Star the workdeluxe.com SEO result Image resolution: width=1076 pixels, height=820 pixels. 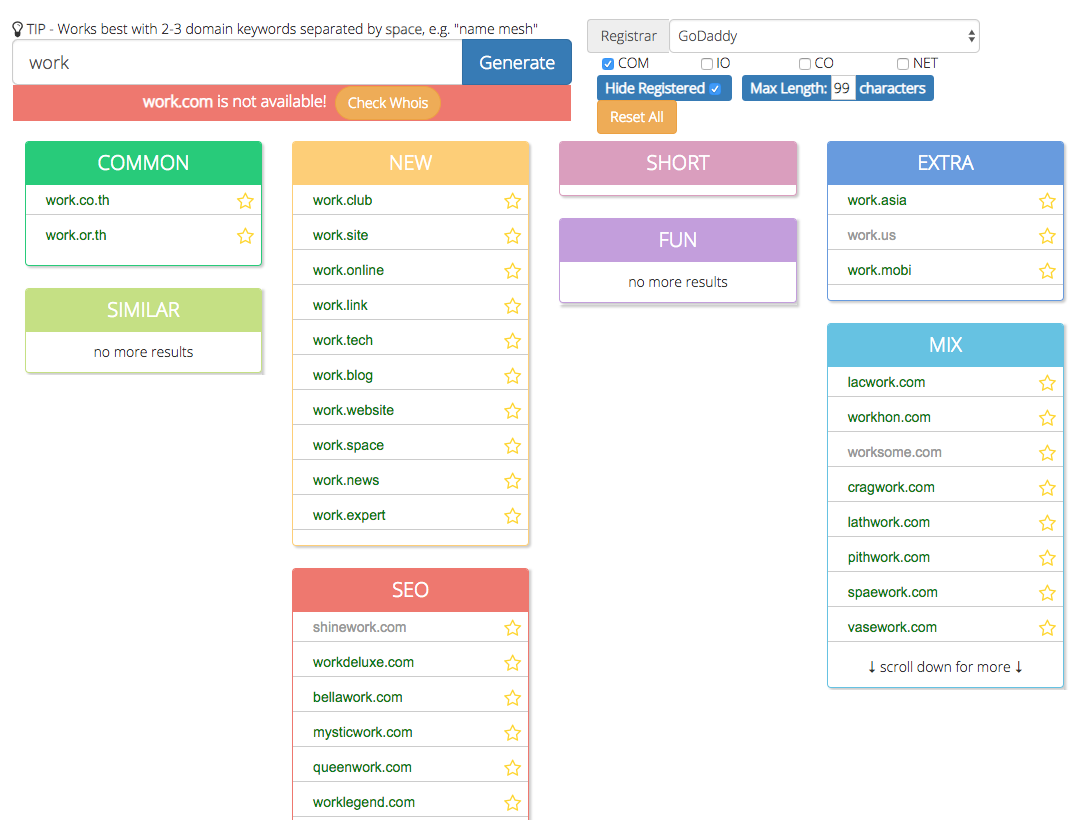point(512,663)
